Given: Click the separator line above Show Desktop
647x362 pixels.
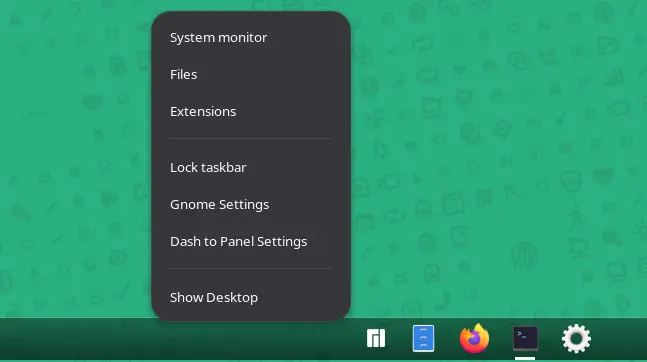Looking at the screenshot, I should [x=251, y=269].
